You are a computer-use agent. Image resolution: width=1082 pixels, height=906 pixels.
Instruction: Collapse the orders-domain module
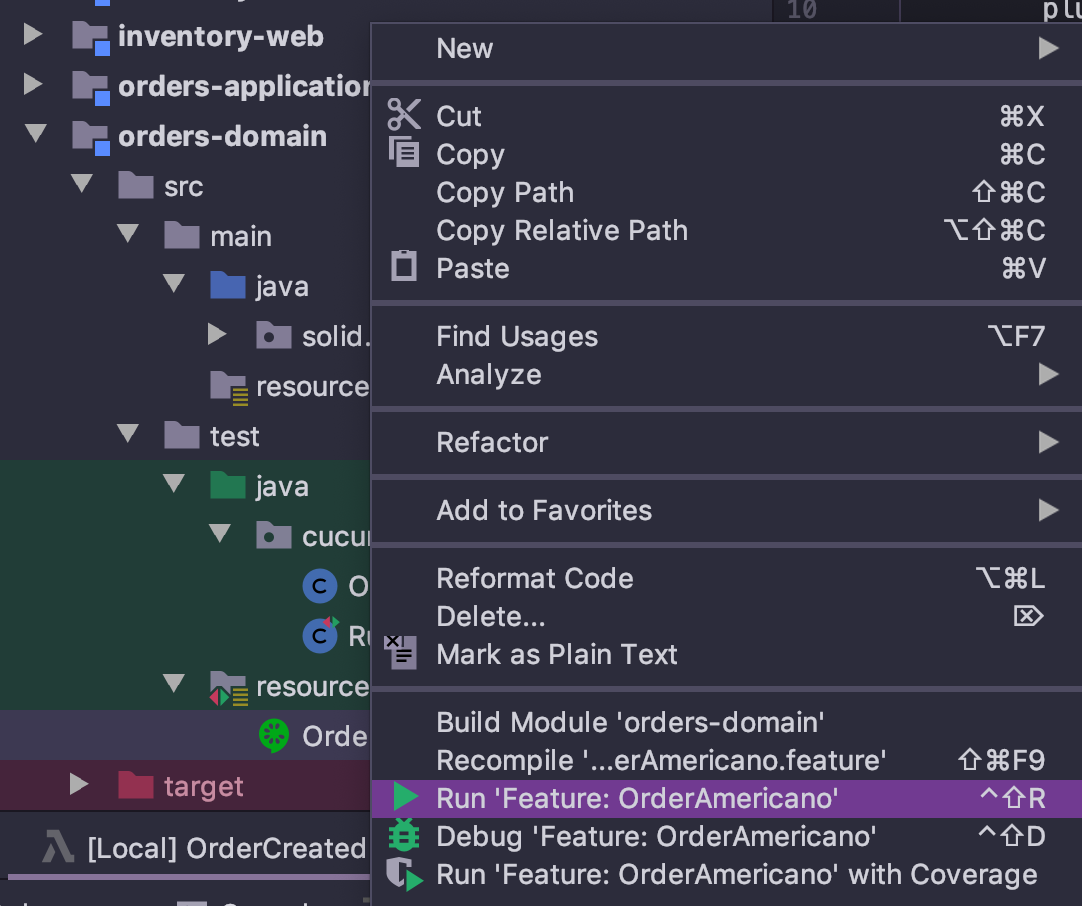(x=36, y=134)
